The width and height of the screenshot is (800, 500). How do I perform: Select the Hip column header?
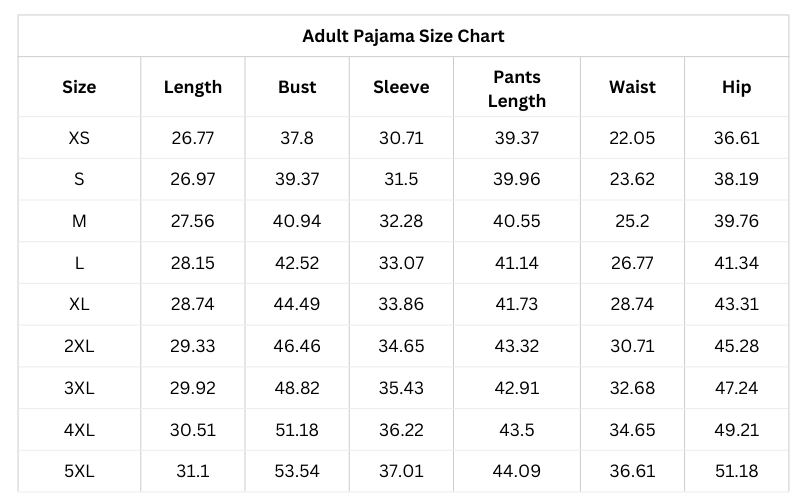click(736, 87)
